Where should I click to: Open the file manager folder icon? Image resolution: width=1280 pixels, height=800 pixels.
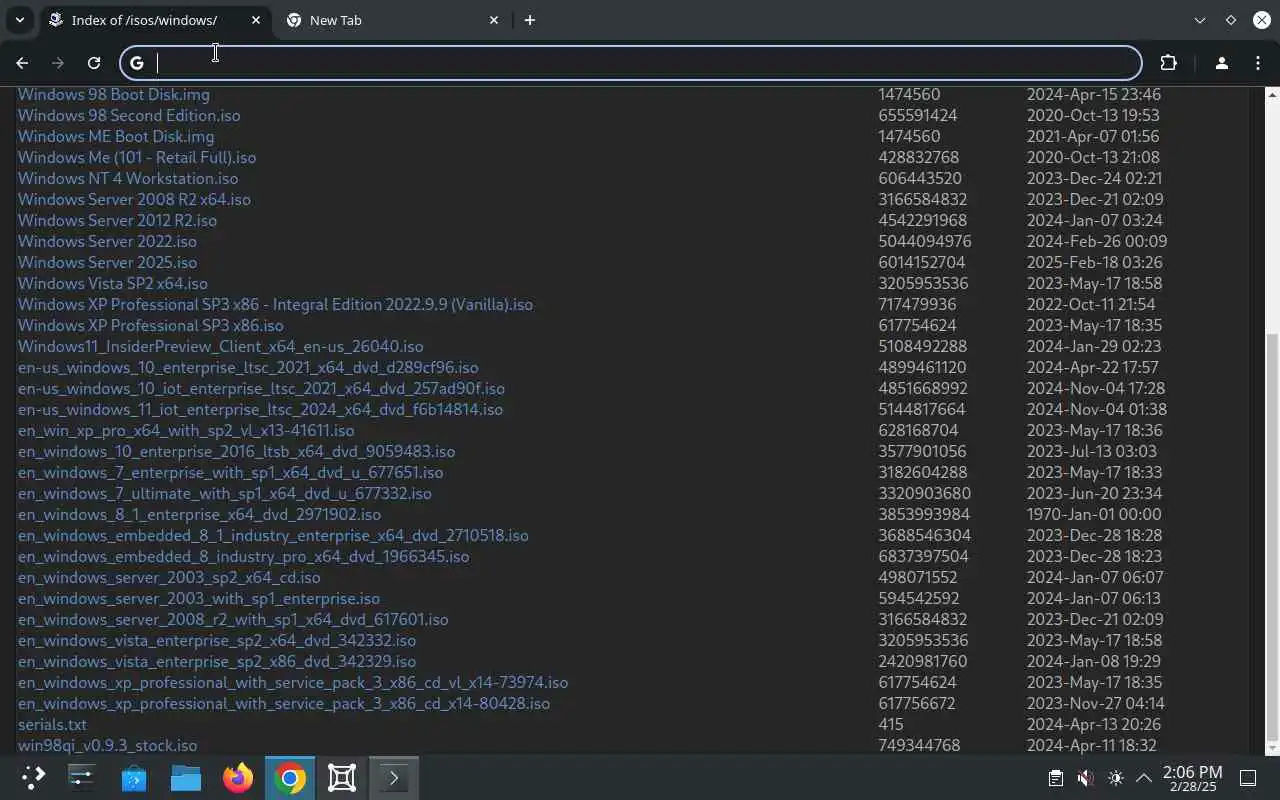(x=186, y=778)
